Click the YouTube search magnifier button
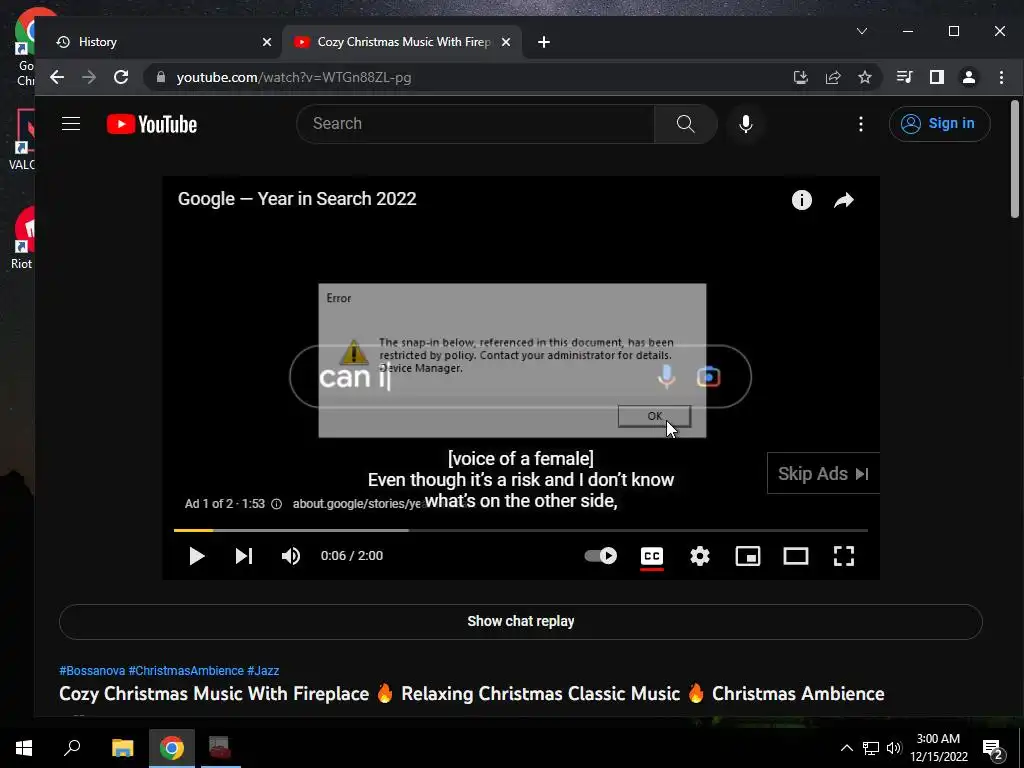The height and width of the screenshot is (768, 1024). pyautogui.click(x=686, y=123)
